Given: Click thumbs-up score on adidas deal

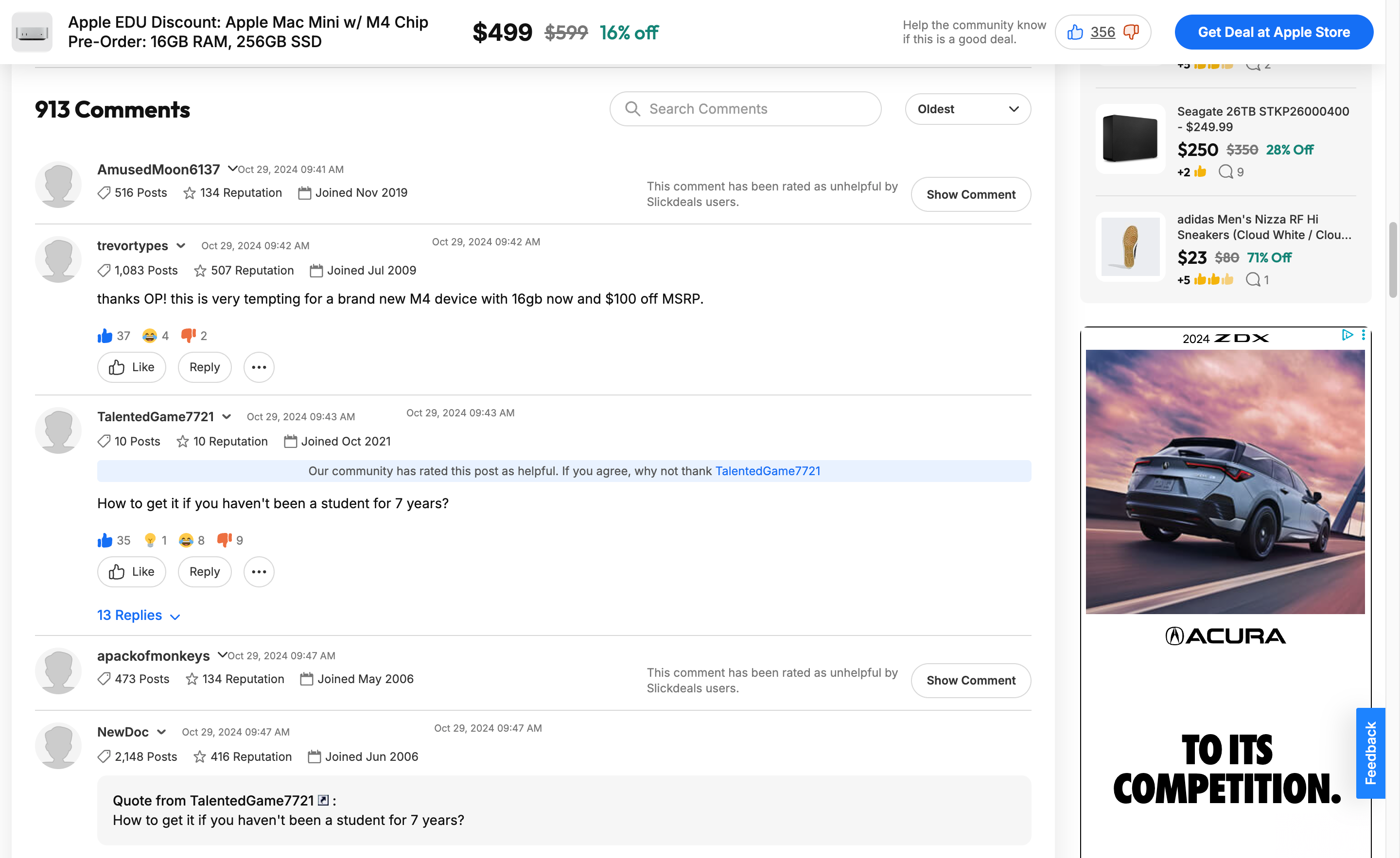Looking at the screenshot, I should pyautogui.click(x=1205, y=279).
